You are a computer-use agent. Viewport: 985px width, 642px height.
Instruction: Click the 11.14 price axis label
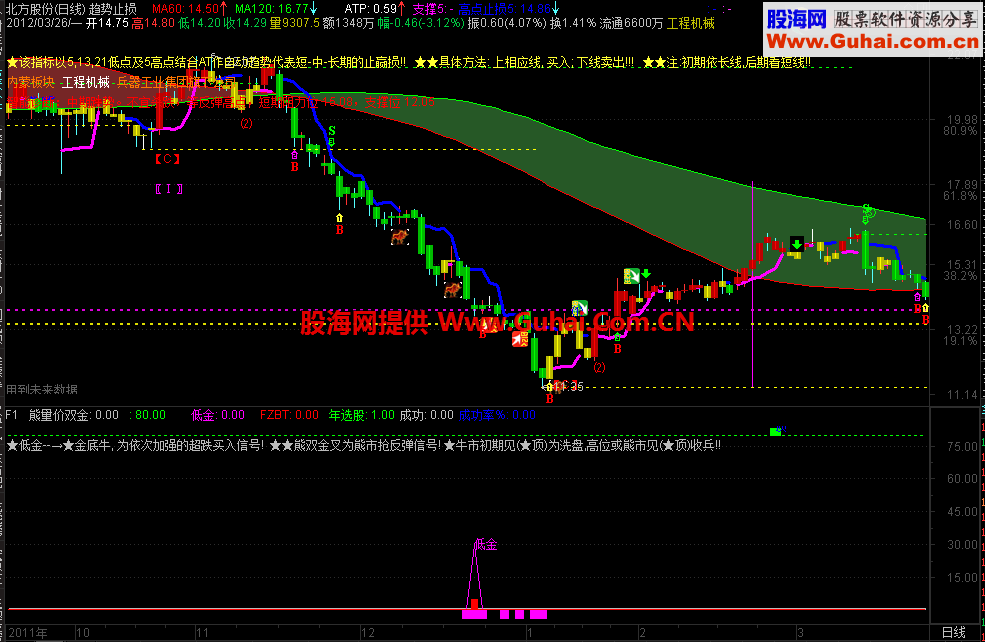(962, 394)
